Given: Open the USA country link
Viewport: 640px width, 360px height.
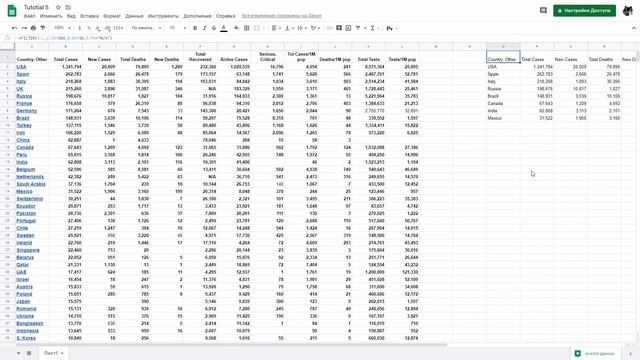Looking at the screenshot, I should coord(21,67).
